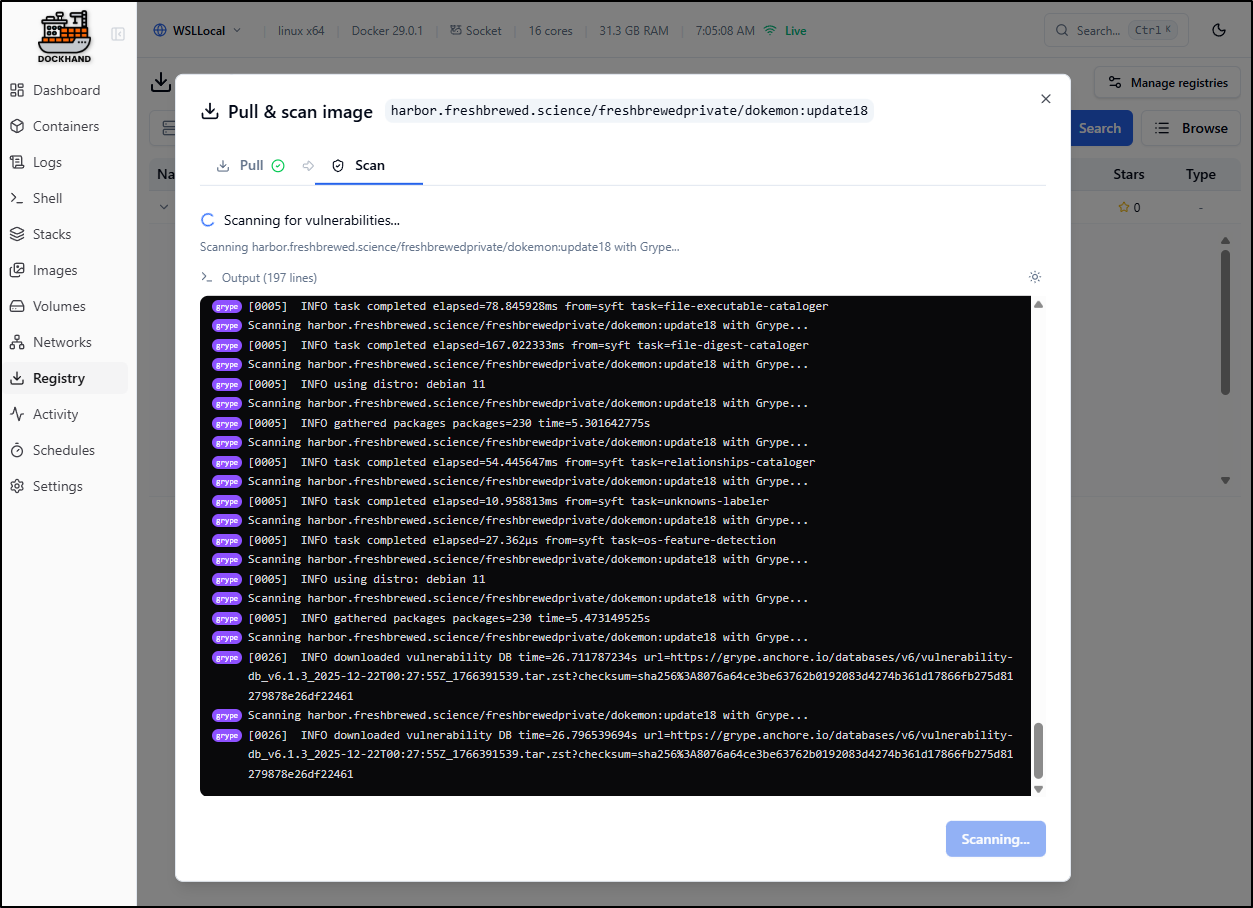Open the Shell terminal page
Viewport: 1253px width, 908px height.
pos(47,198)
